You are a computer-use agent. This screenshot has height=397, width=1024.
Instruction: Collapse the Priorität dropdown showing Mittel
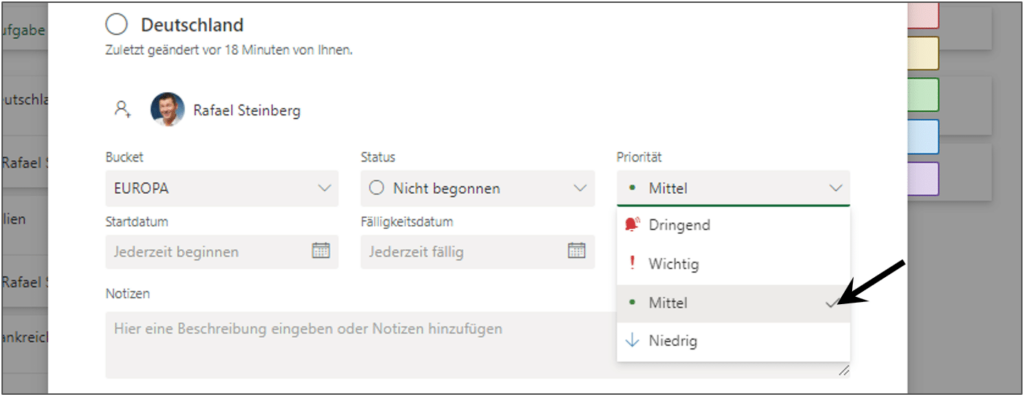[x=733, y=189]
